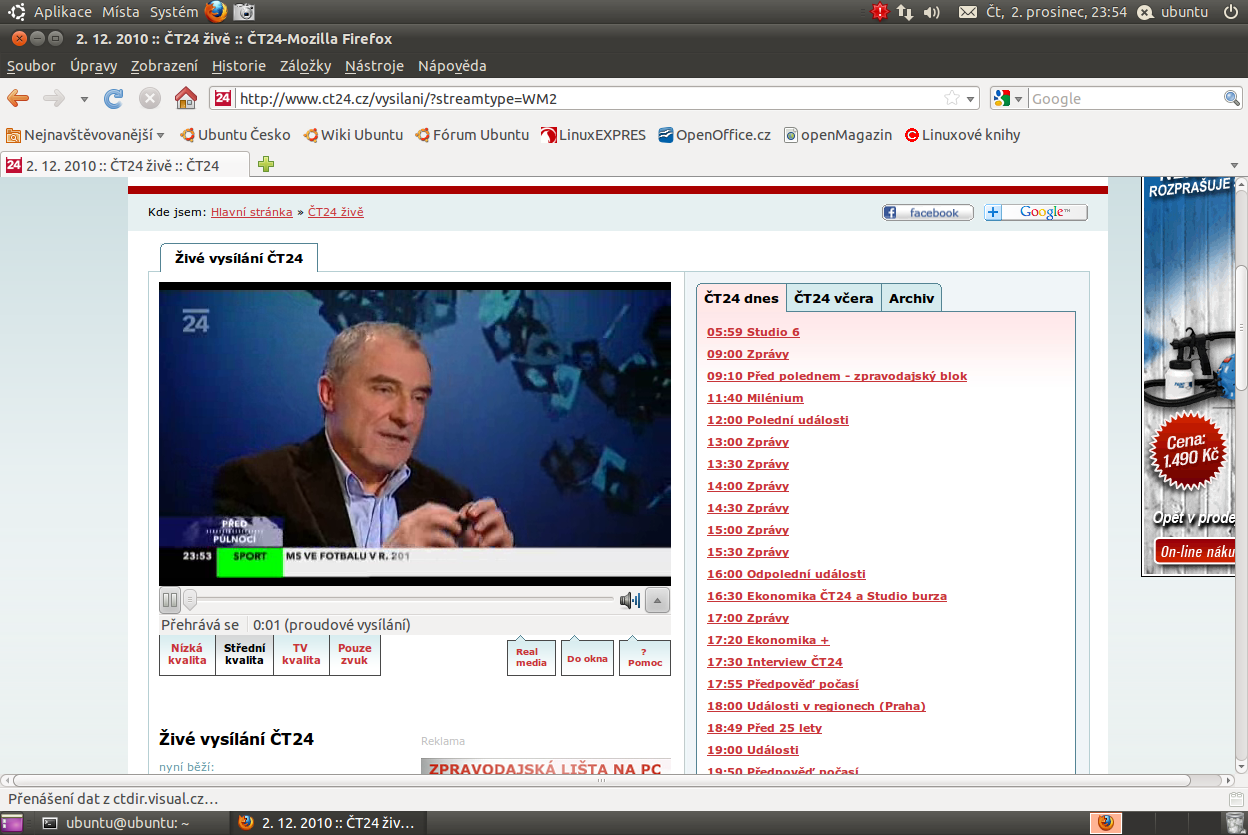Click the Firefox icon in bottom-right panel
The height and width of the screenshot is (835, 1248).
tap(1105, 823)
